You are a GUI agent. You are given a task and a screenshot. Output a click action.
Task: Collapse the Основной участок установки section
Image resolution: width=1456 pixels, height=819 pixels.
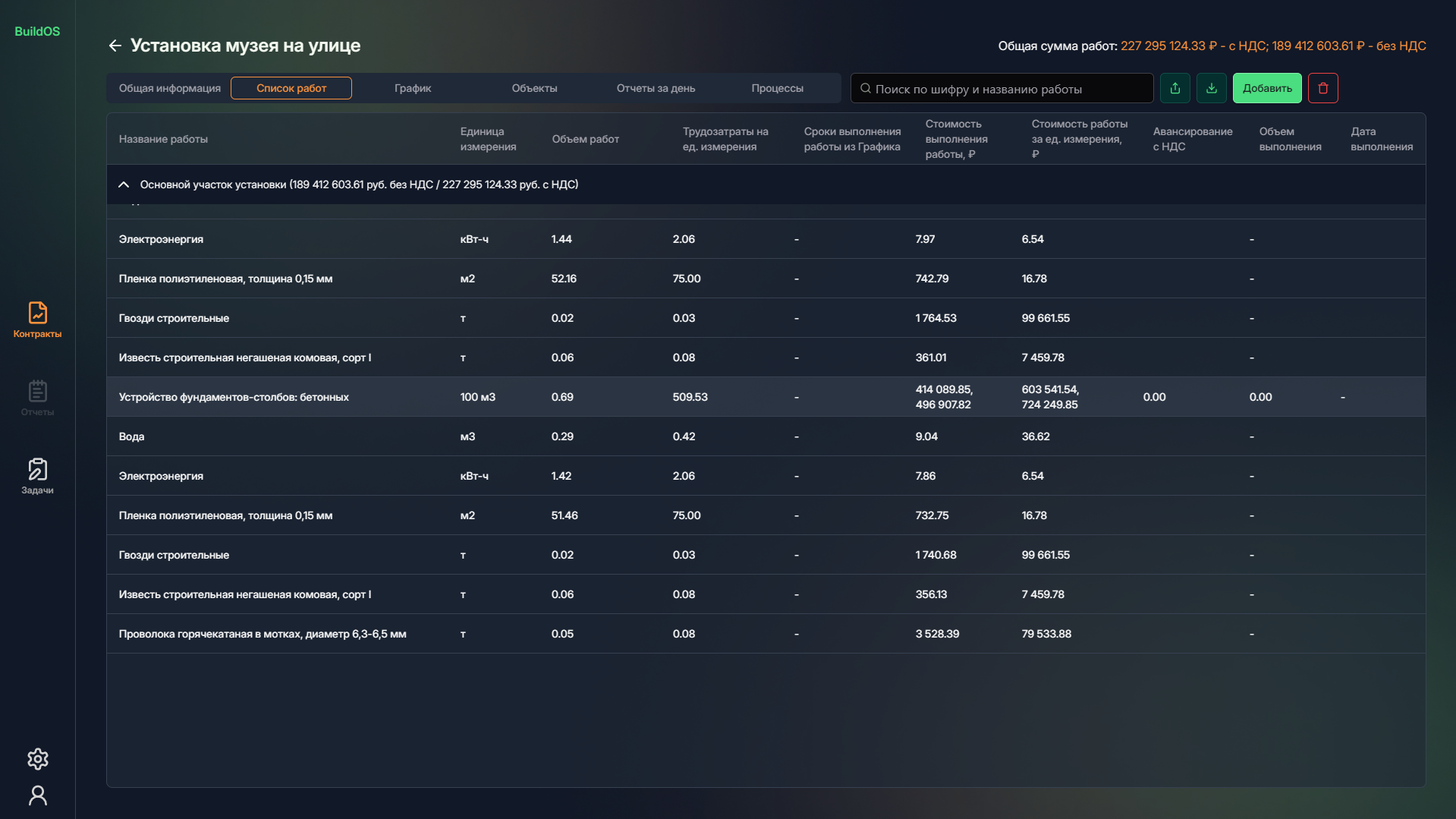coord(124,184)
